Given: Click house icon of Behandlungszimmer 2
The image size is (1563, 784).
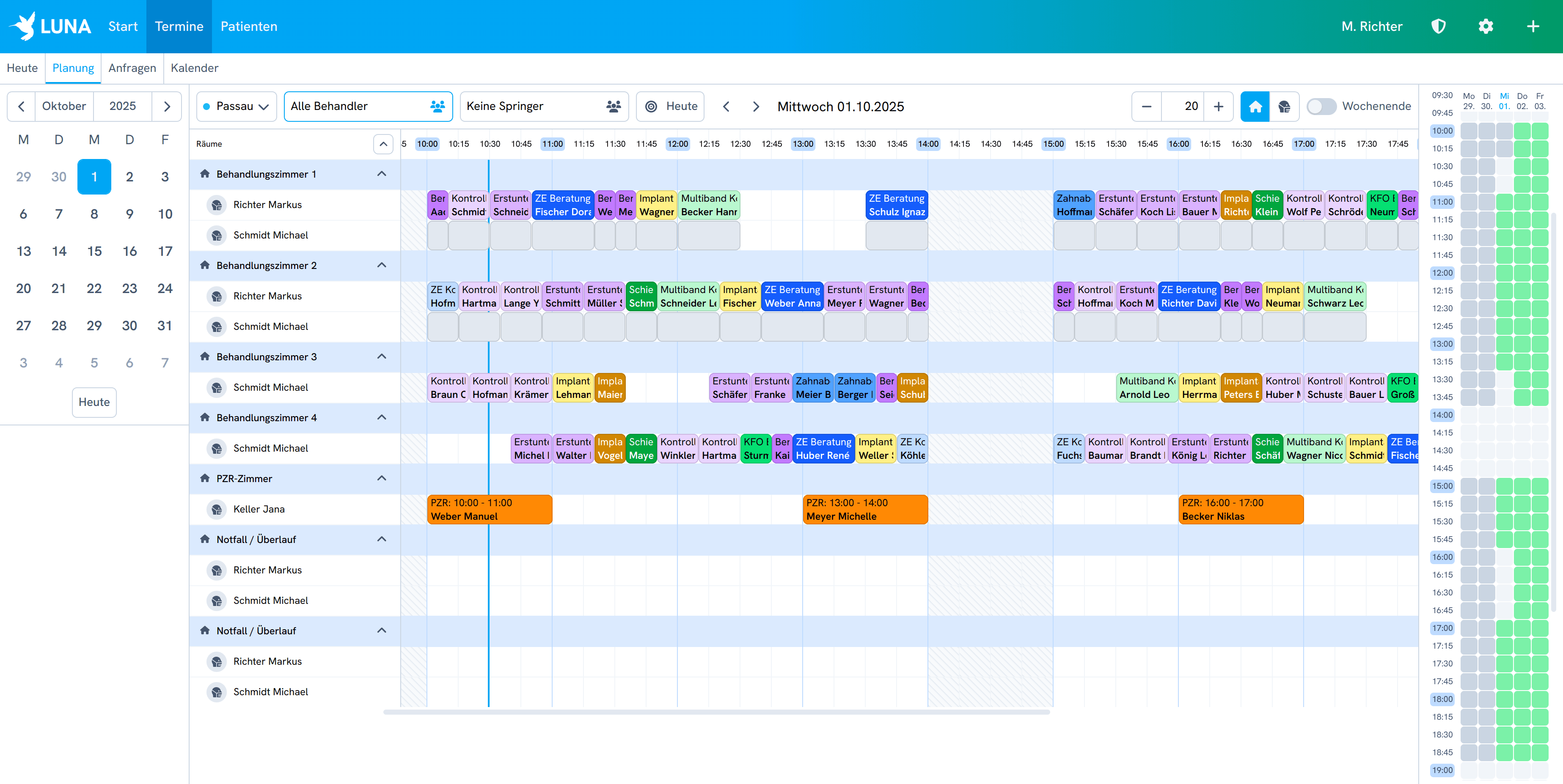Looking at the screenshot, I should [205, 265].
